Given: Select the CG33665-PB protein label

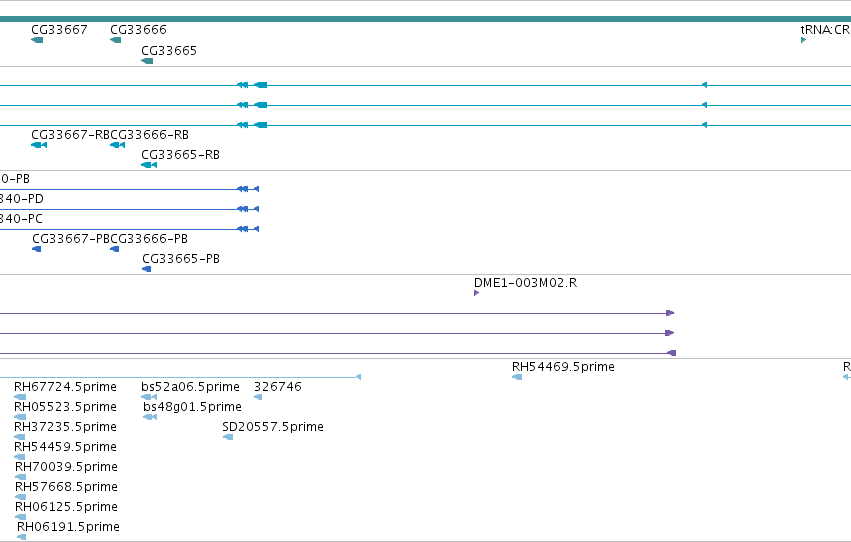Looking at the screenshot, I should (x=181, y=259).
